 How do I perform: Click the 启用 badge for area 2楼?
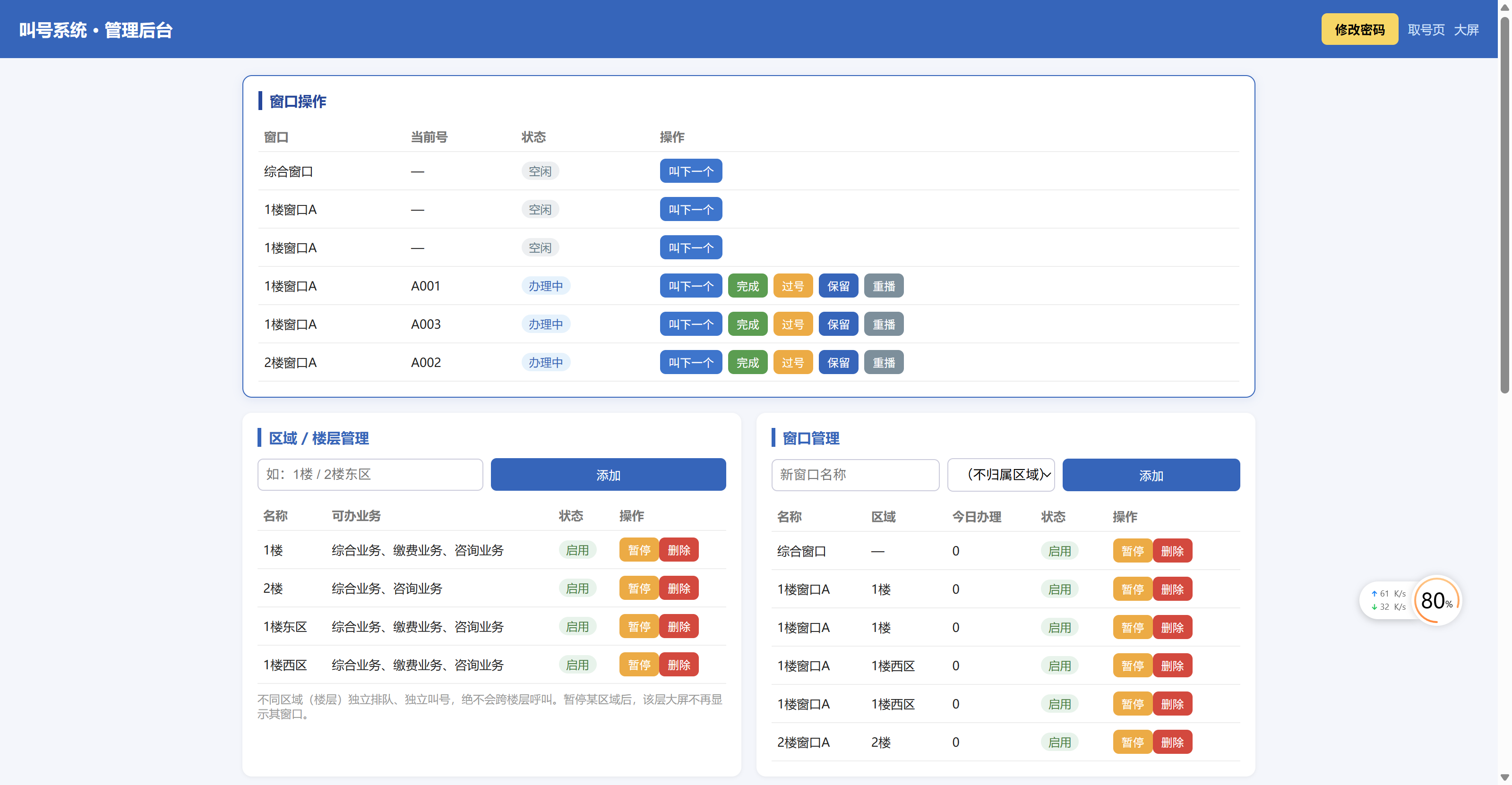577,588
